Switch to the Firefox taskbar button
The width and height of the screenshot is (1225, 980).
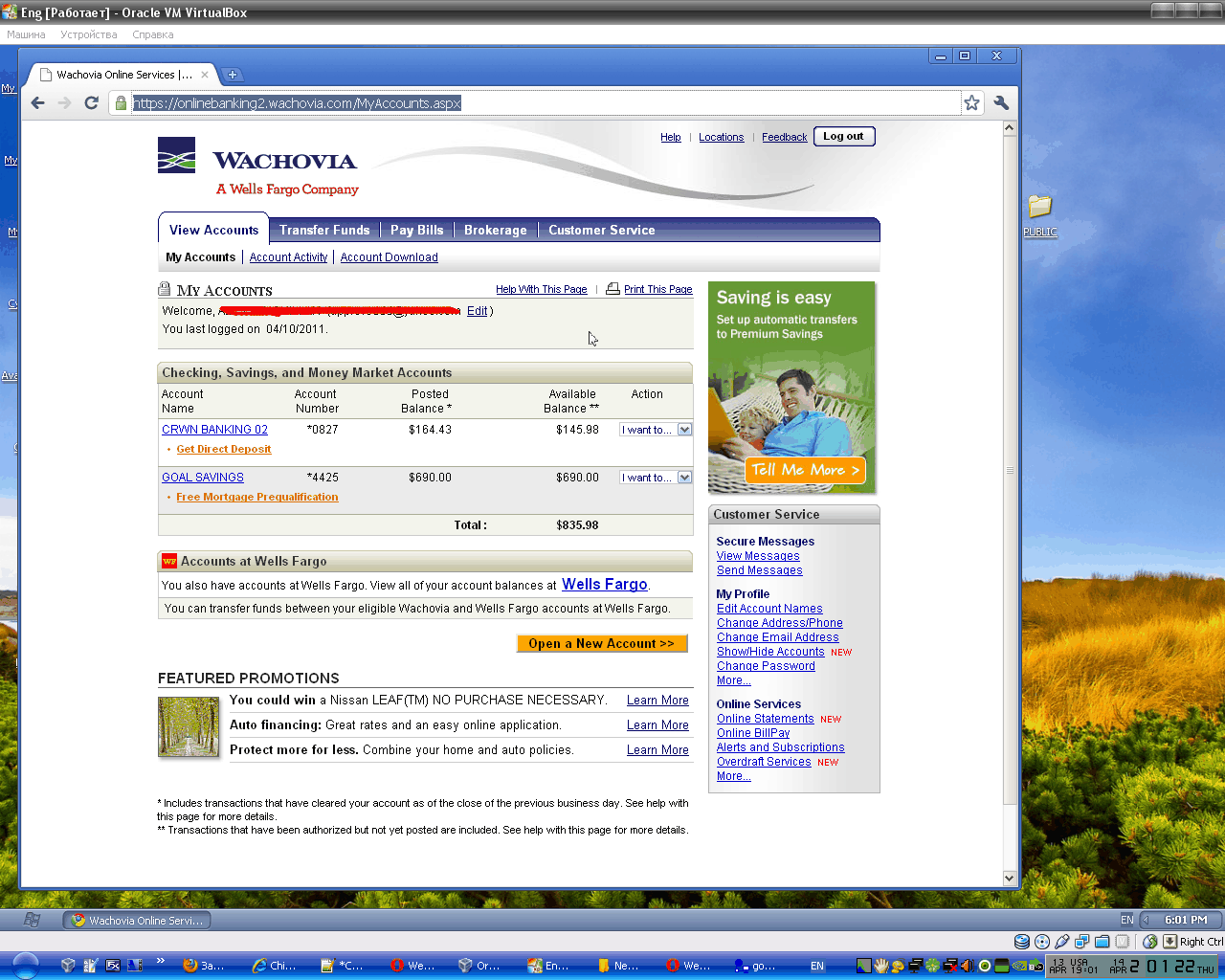pos(203,966)
